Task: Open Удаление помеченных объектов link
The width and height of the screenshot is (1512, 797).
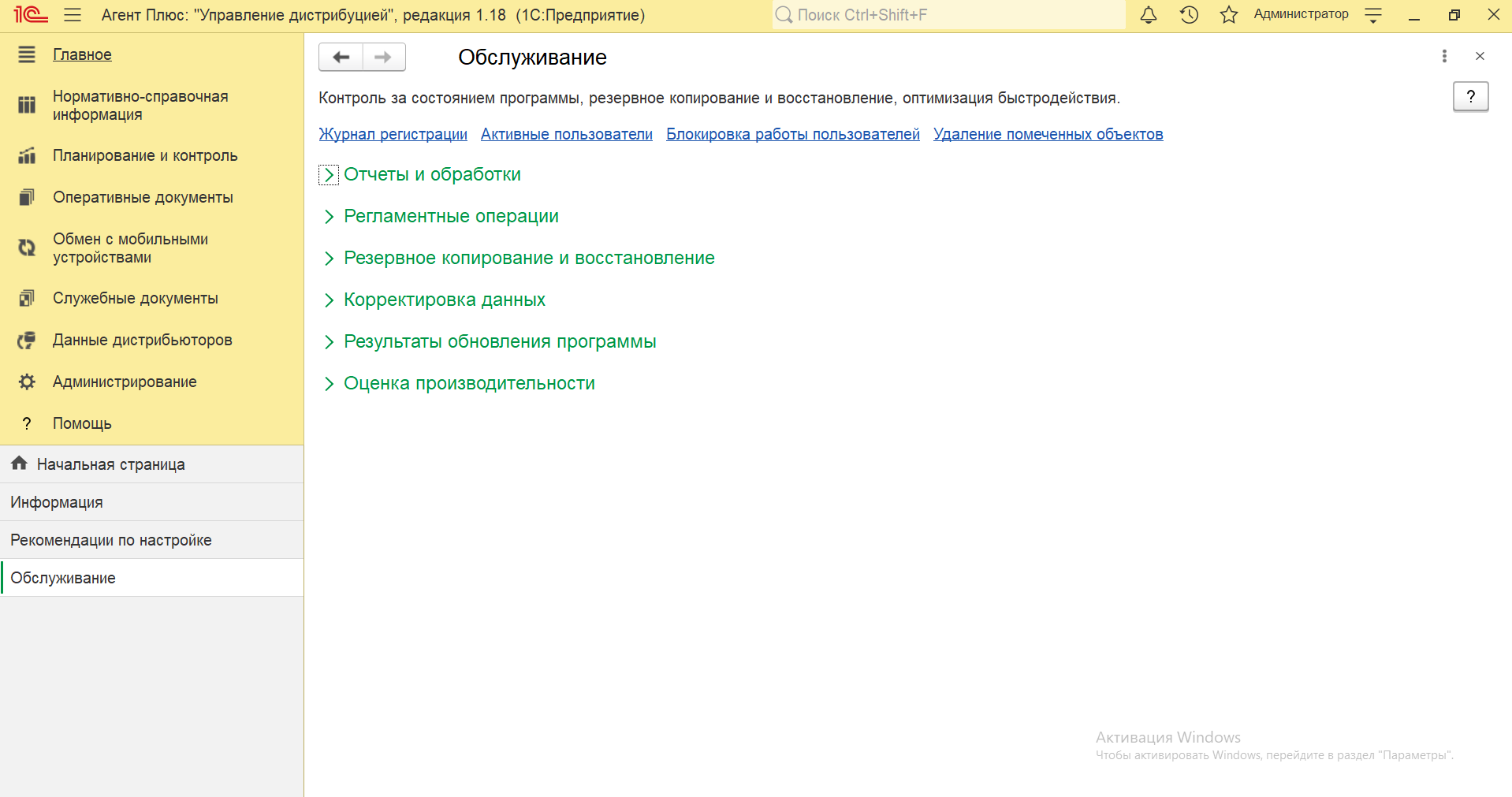Action: (x=1048, y=134)
